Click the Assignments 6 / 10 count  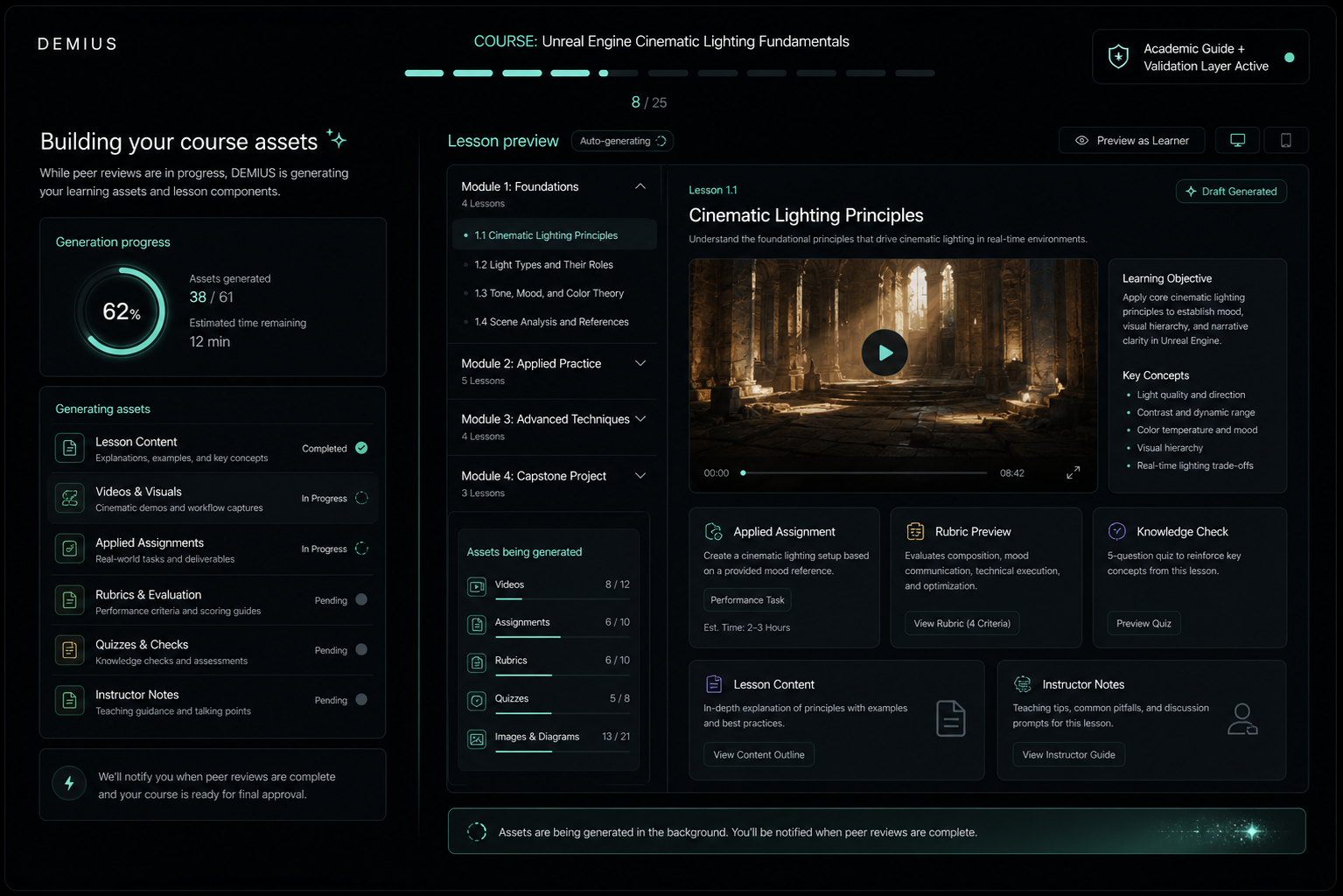coord(618,622)
